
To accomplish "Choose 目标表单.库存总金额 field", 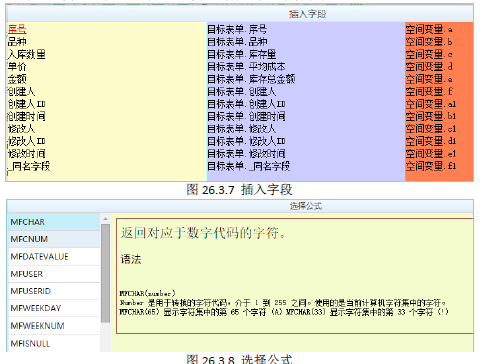I will [251, 79].
